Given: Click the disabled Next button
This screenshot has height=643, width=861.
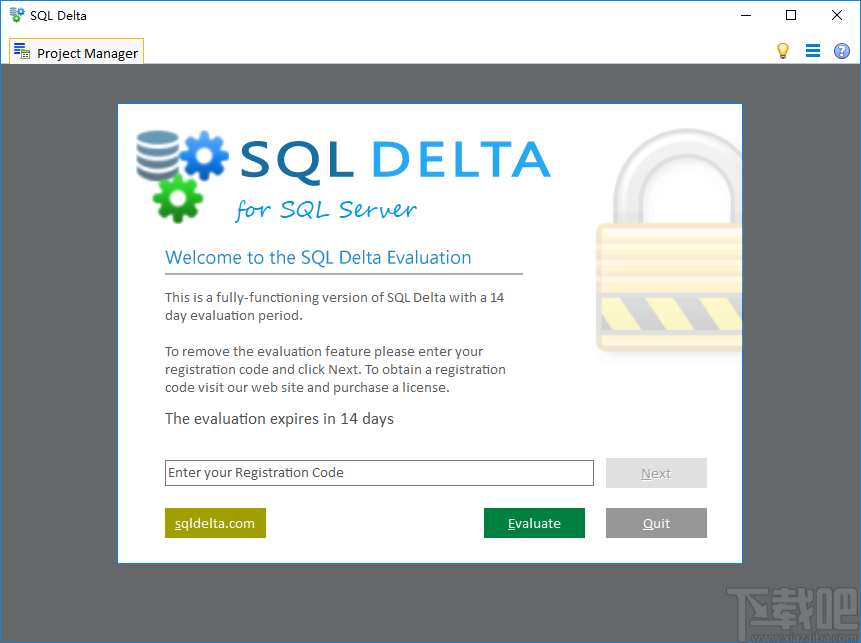Looking at the screenshot, I should click(x=656, y=473).
